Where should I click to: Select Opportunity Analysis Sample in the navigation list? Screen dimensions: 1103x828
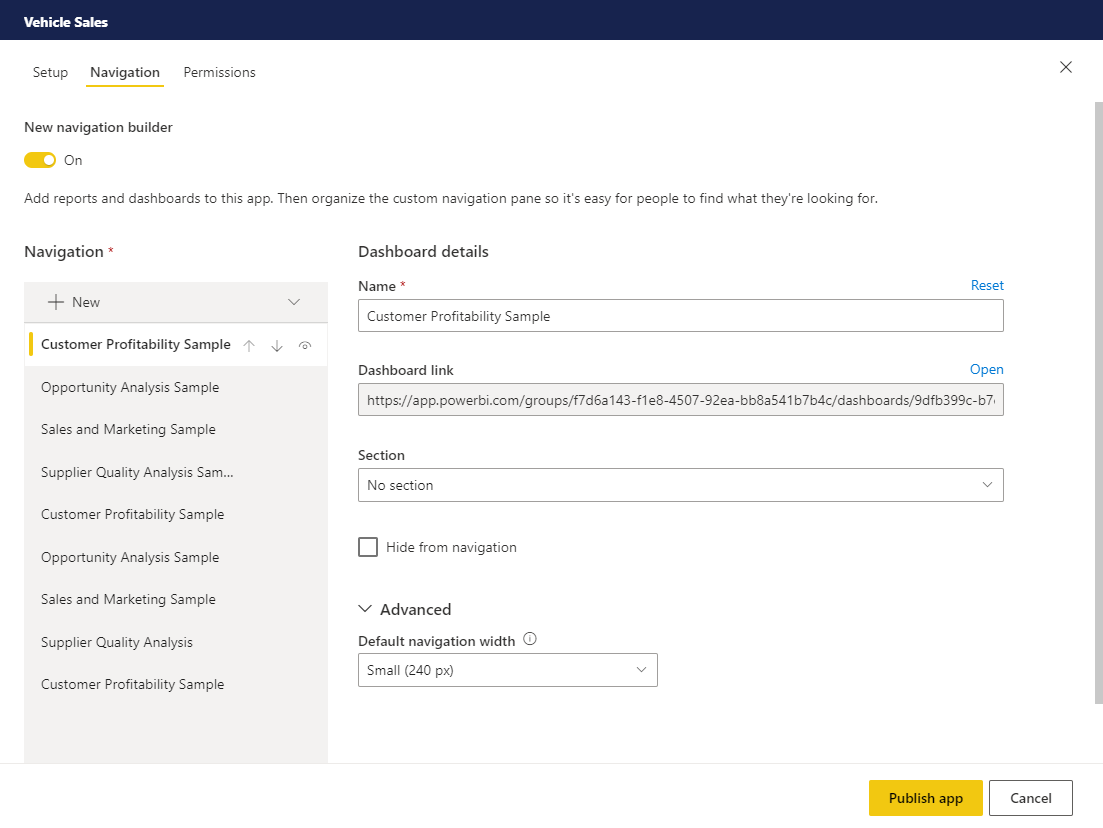point(131,387)
